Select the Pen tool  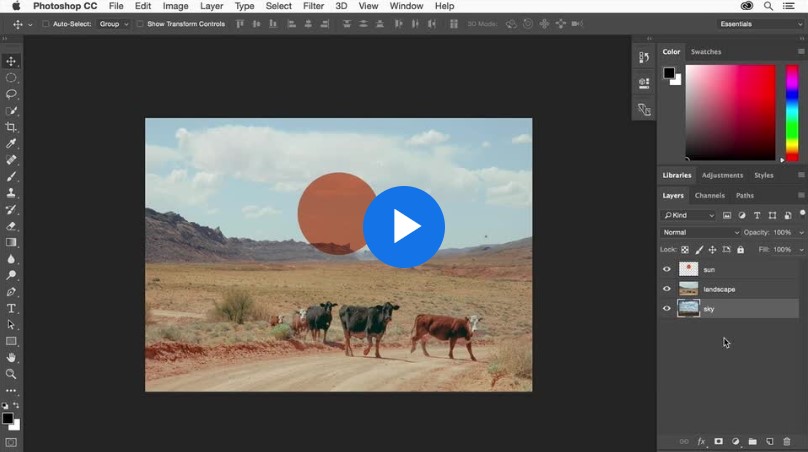tap(11, 292)
